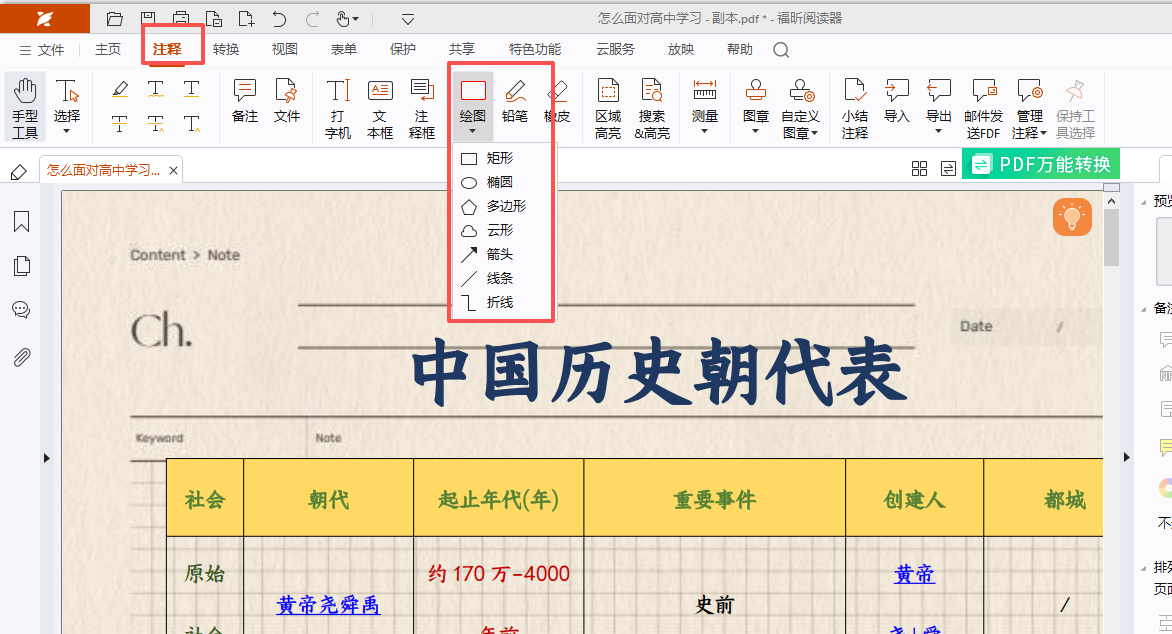Choose Arrow (箭头) from the drawing menu

point(499,254)
